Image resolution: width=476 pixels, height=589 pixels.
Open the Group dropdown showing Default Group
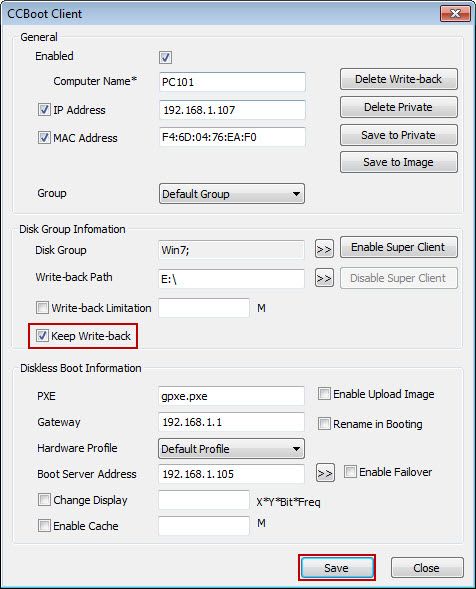click(232, 194)
